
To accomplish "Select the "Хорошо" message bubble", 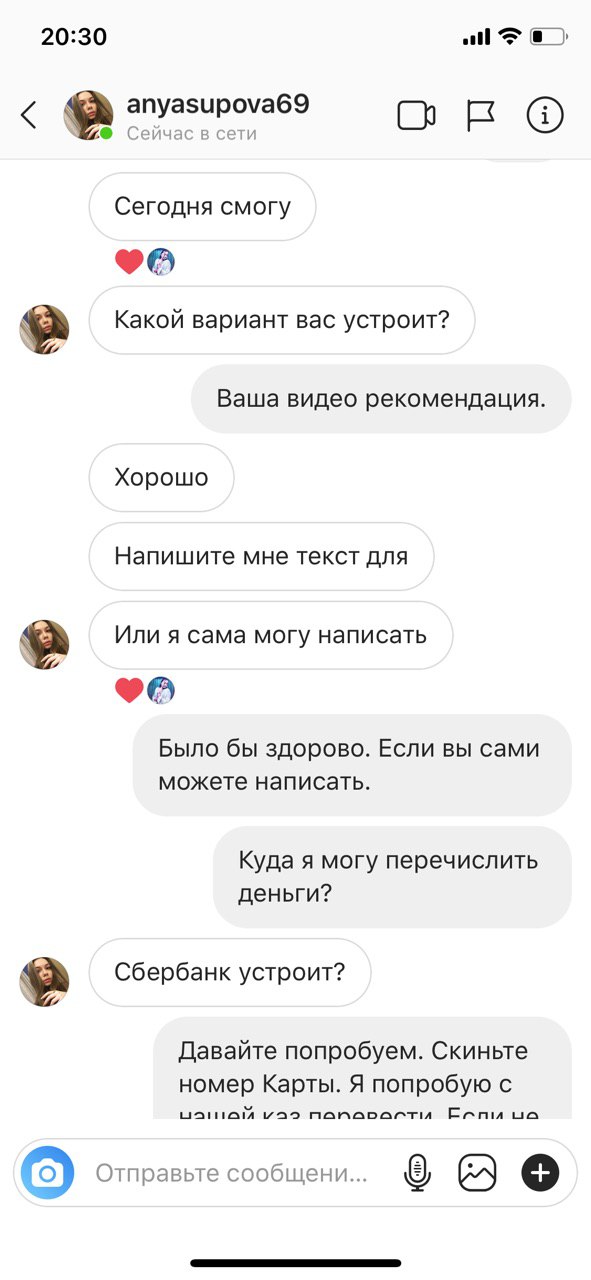I will coord(162,477).
